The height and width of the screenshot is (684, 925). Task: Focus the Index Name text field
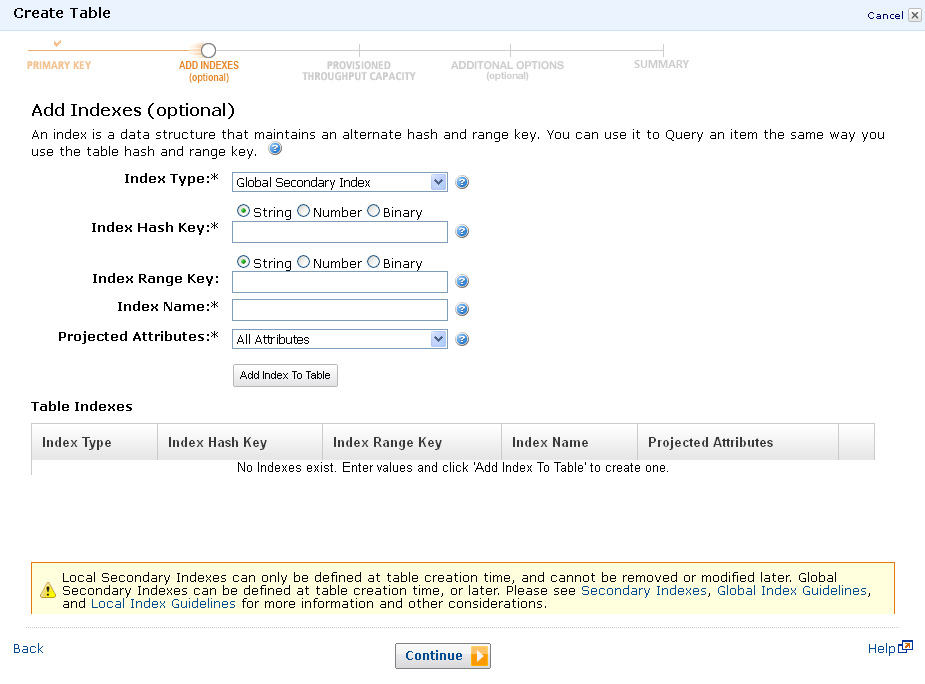click(340, 310)
